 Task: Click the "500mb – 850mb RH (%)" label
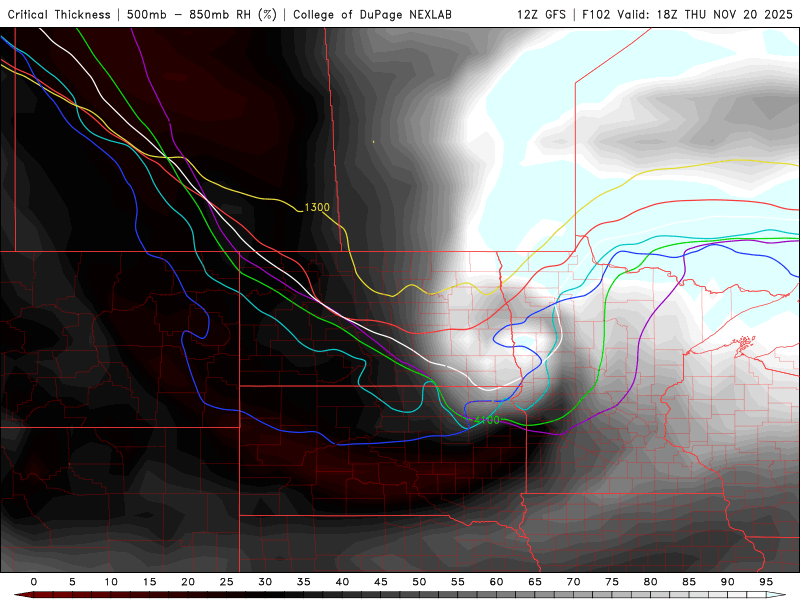pyautogui.click(x=202, y=15)
